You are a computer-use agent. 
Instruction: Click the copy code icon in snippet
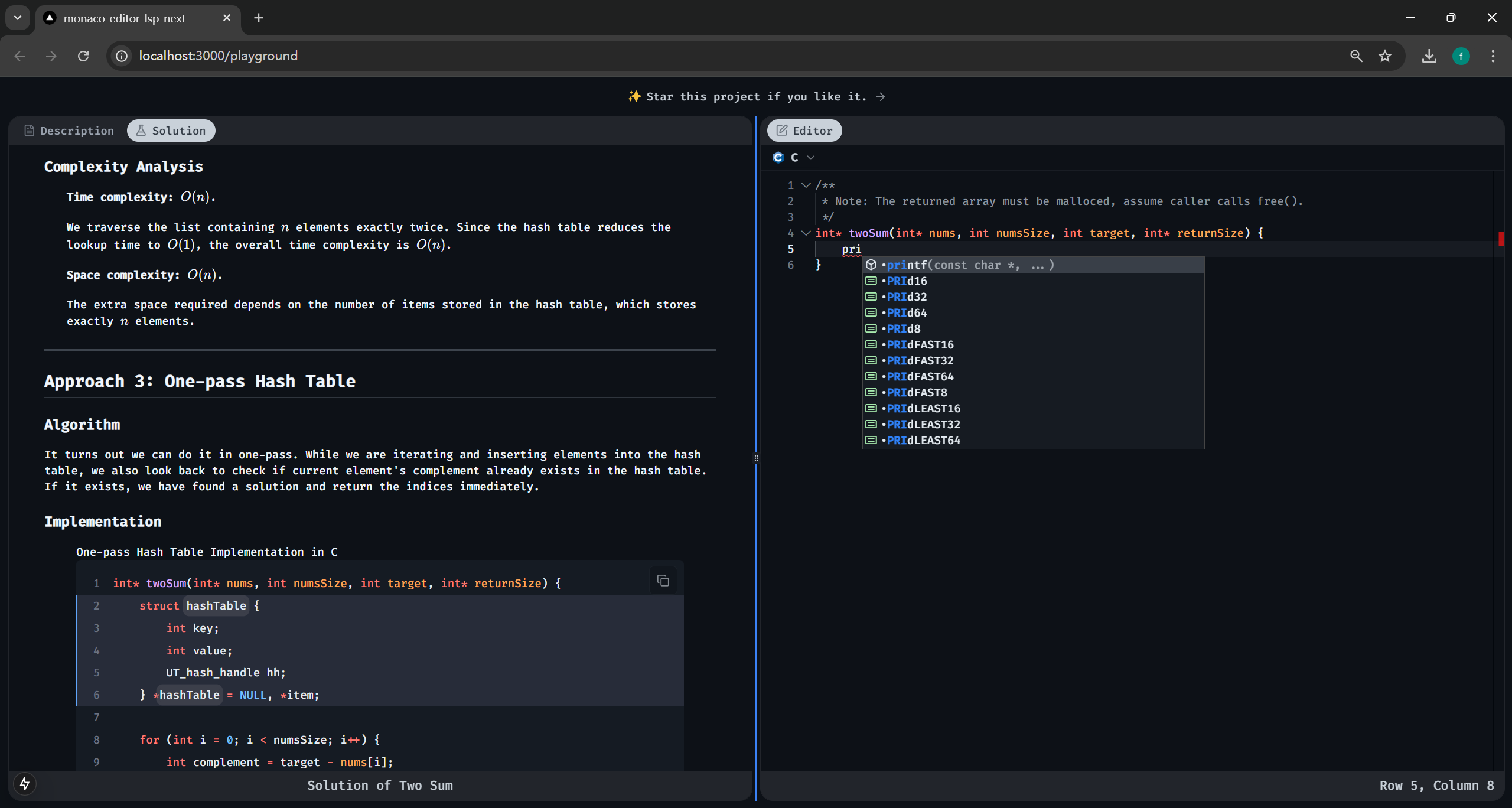coord(663,581)
